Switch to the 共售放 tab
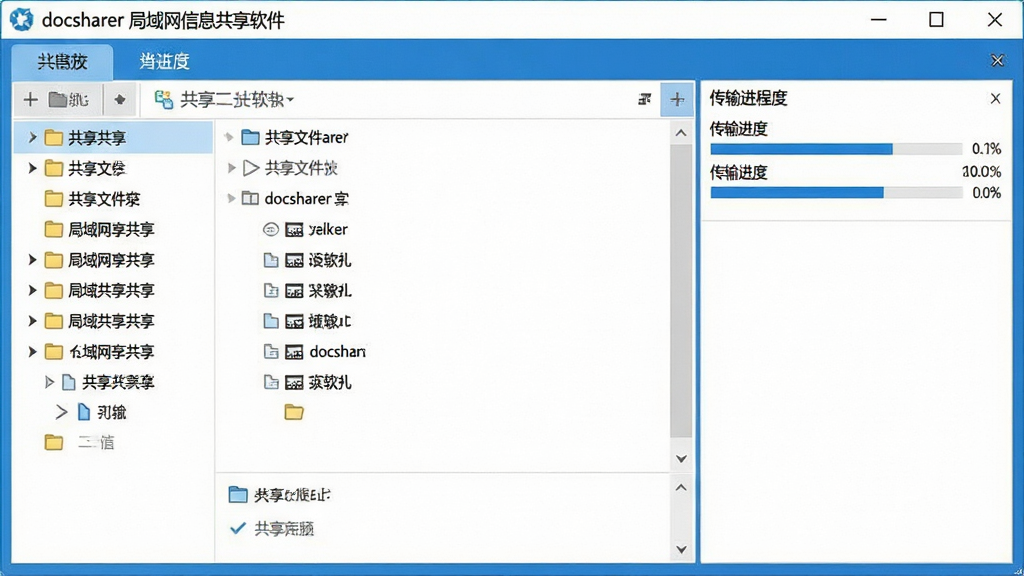Viewport: 1024px width, 576px height. click(62, 61)
